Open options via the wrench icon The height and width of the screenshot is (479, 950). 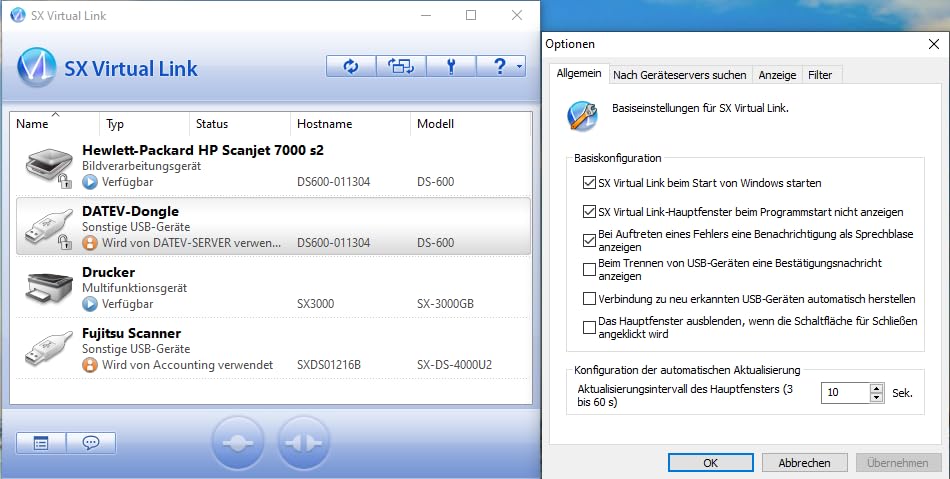(x=450, y=67)
